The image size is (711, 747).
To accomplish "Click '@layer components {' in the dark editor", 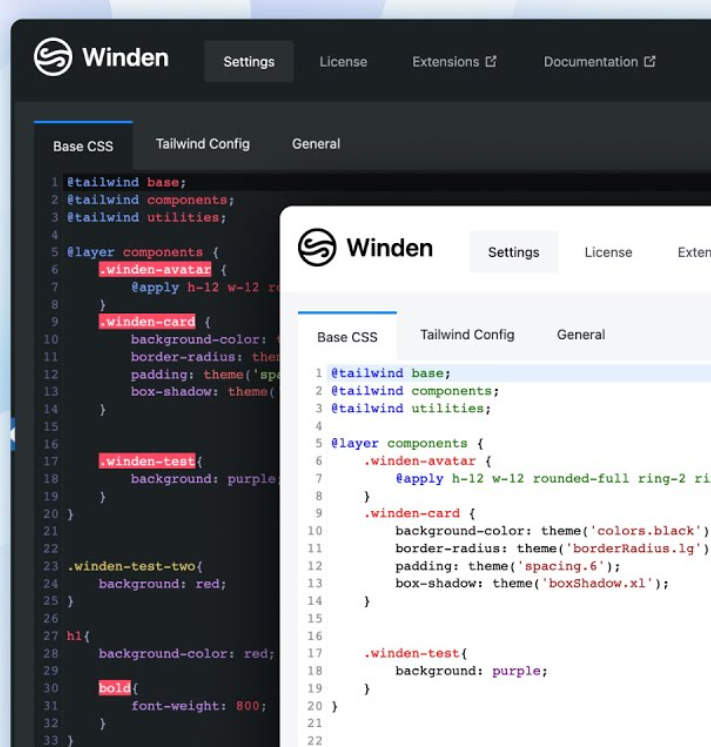I will click(142, 252).
